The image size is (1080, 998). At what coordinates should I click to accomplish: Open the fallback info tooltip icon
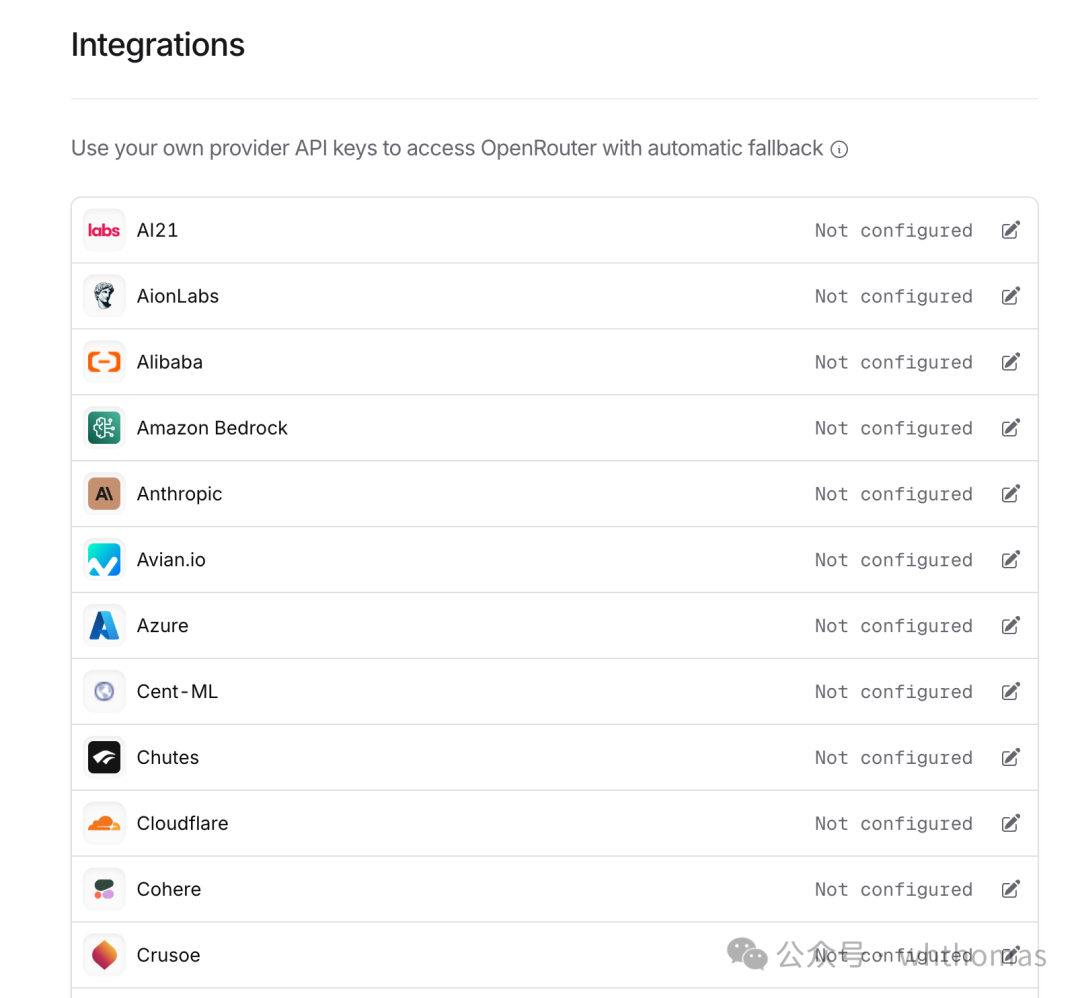click(840, 149)
